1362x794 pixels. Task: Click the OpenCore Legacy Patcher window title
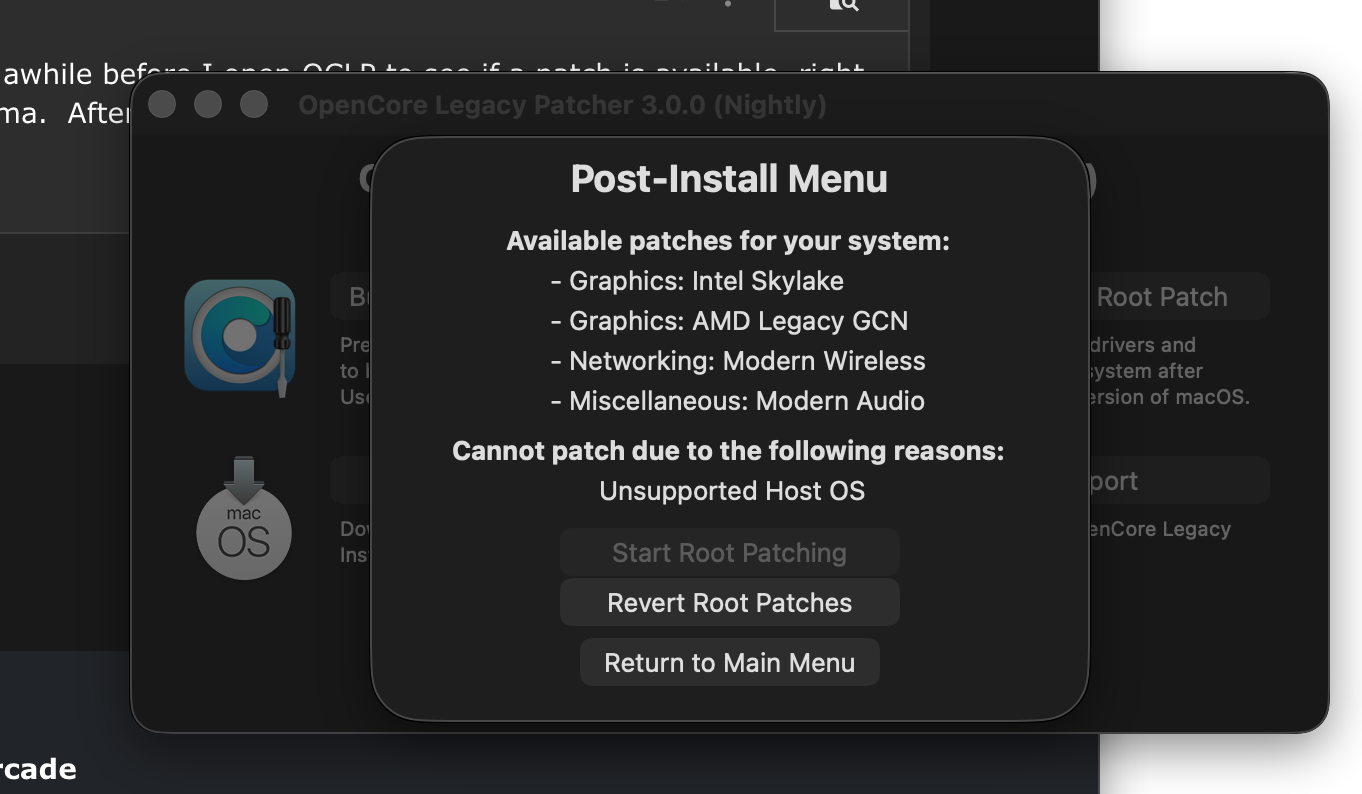[x=562, y=105]
